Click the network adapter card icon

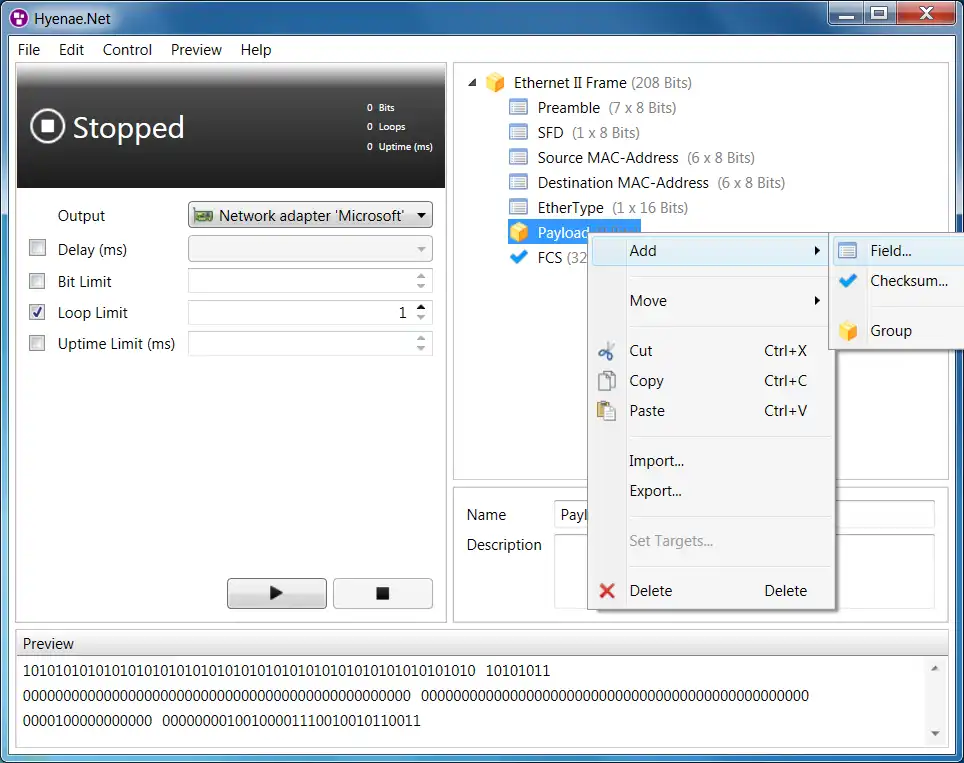click(x=203, y=216)
